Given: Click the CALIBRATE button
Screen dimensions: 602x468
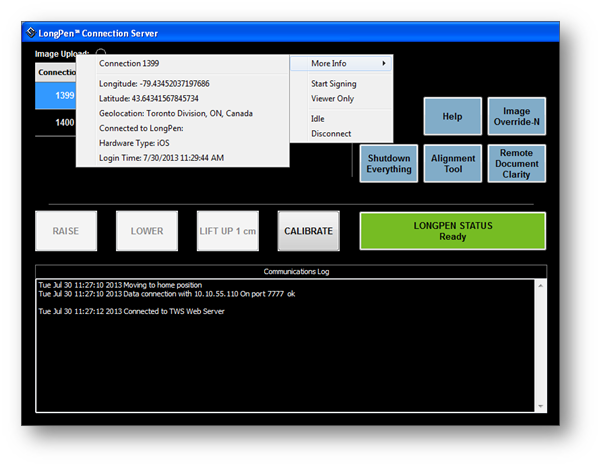Looking at the screenshot, I should click(308, 231).
